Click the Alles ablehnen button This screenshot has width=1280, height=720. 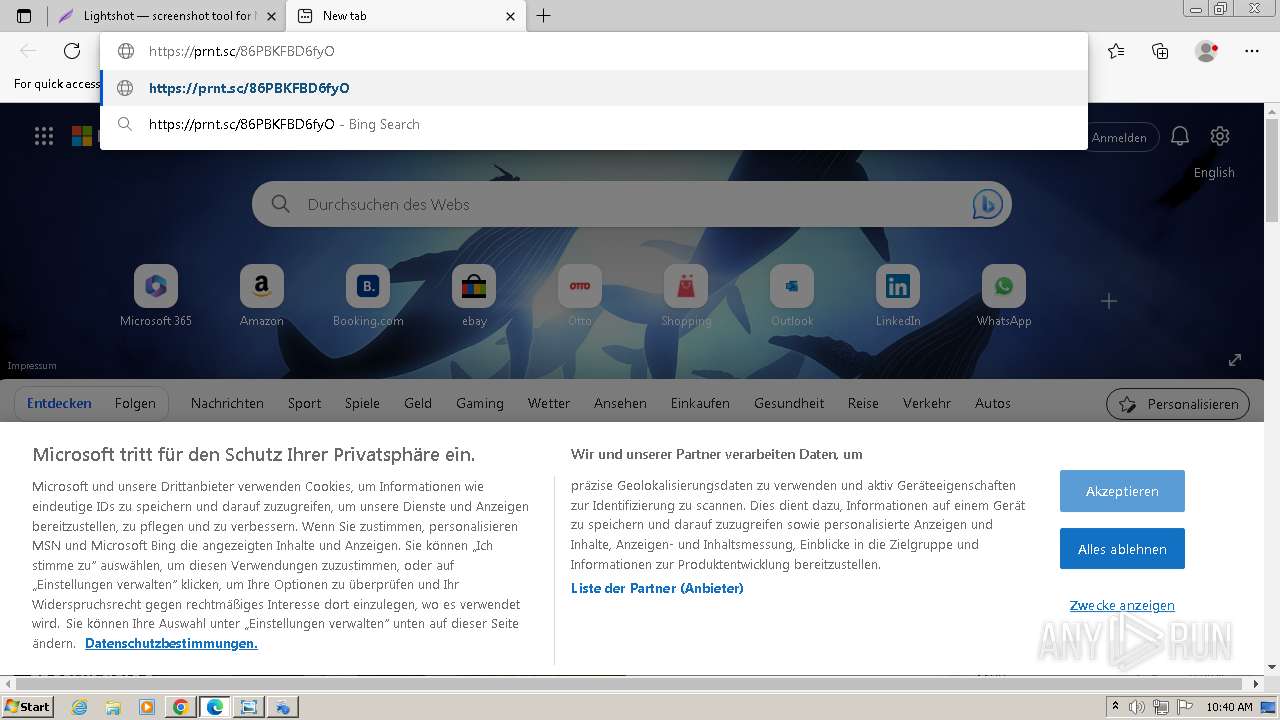[x=1122, y=549]
